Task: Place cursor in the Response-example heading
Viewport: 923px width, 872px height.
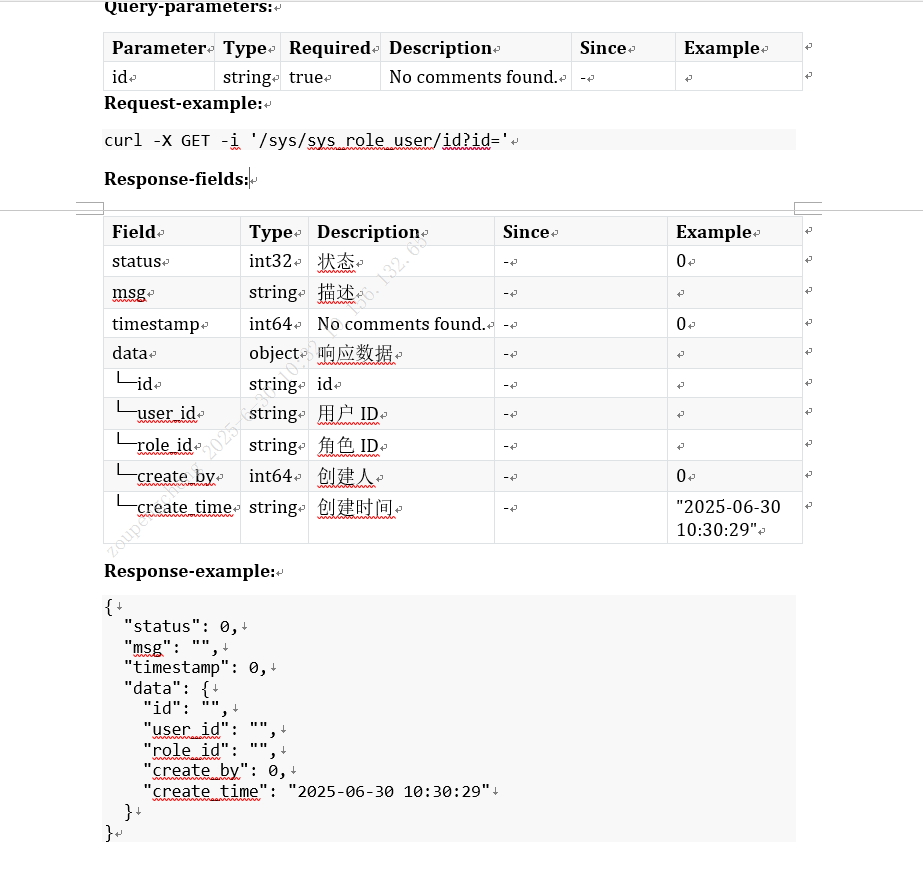Action: (x=189, y=571)
